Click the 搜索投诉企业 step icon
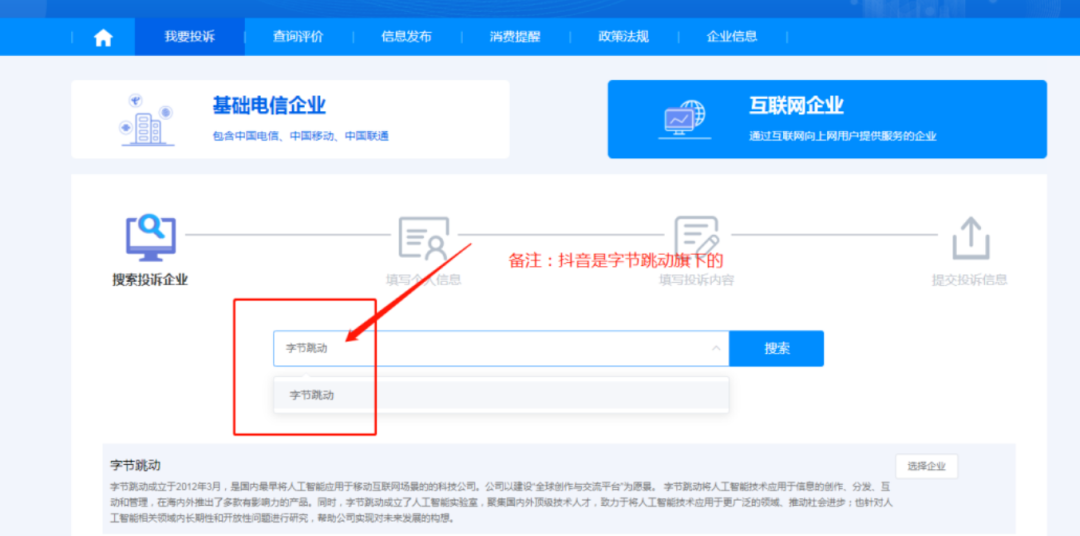Screen dimensions: 1080x536 coord(150,237)
